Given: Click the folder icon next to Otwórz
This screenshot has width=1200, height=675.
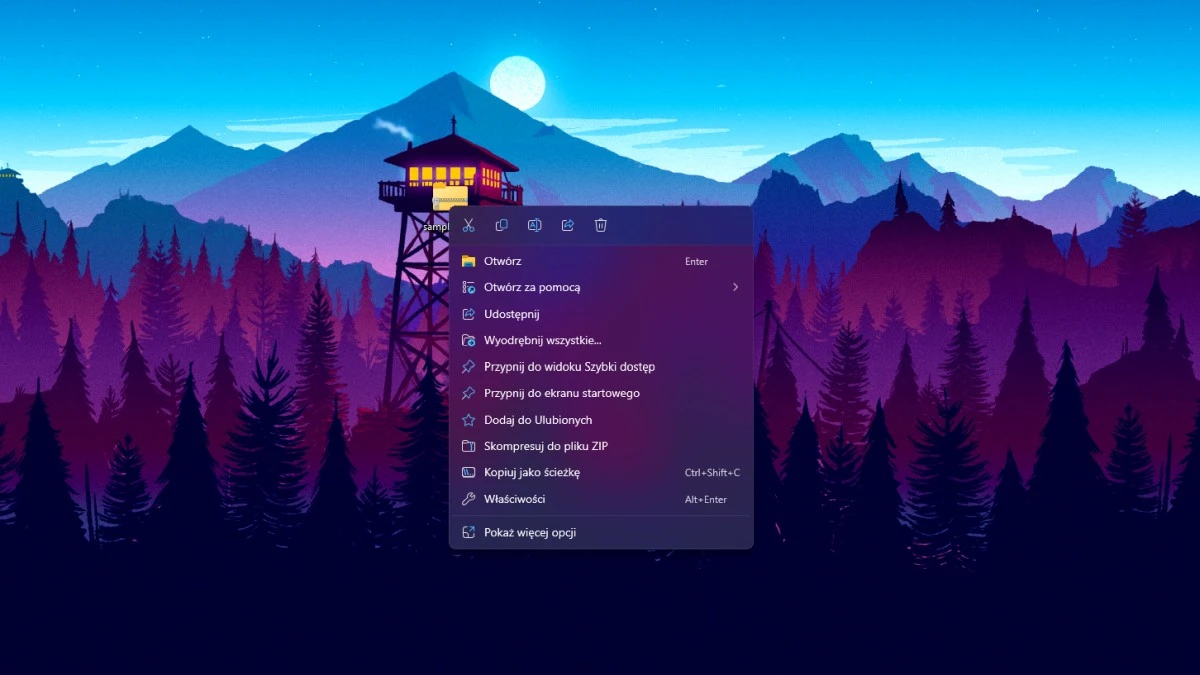Looking at the screenshot, I should (x=469, y=260).
